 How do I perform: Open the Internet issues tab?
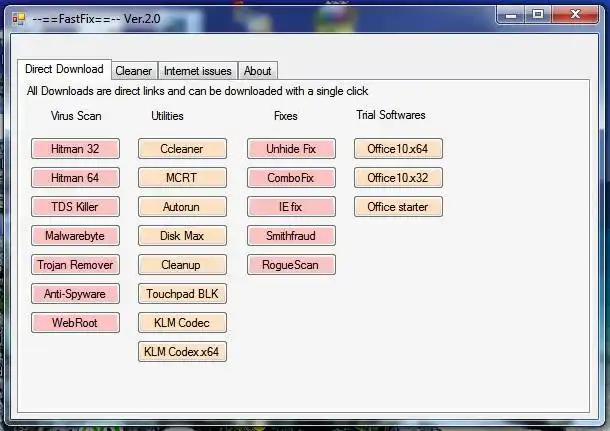point(198,71)
